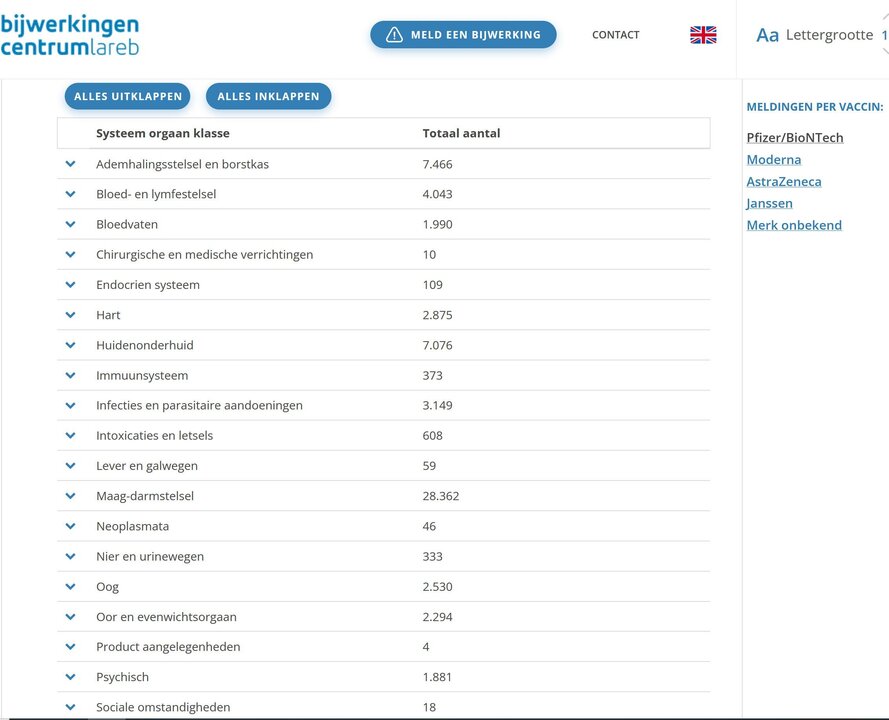Screen dimensions: 889x720
Task: Expand the Bloed- en lymfestelsel row
Action: pyautogui.click(x=71, y=194)
